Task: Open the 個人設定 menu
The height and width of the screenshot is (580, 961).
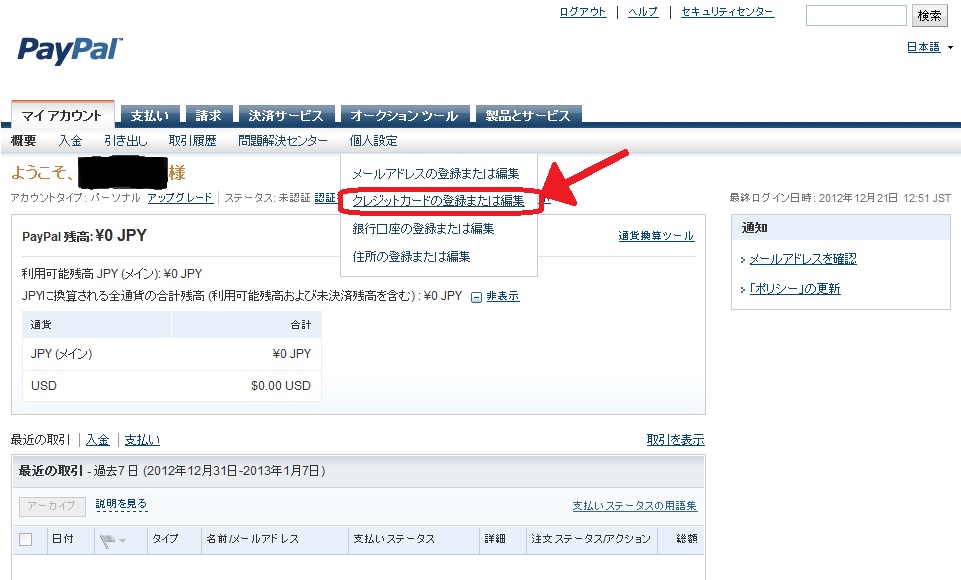Action: tap(373, 141)
